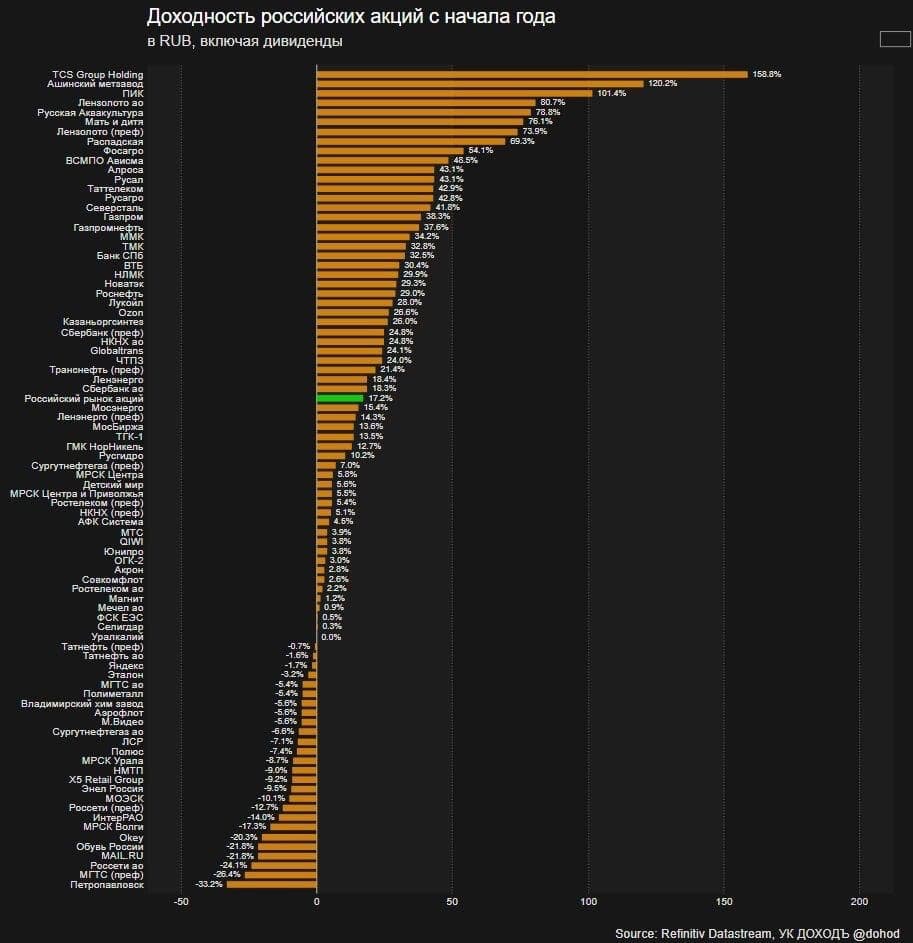Click the -33.2% value label
The height and width of the screenshot is (943, 913).
[209, 884]
